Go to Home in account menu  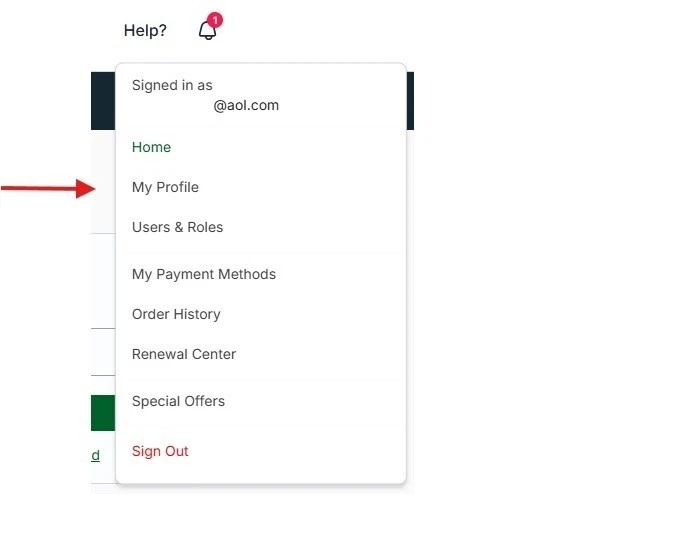coord(151,147)
